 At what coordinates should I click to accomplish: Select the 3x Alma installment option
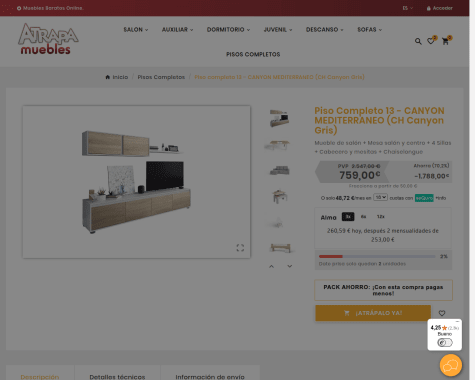coord(348,217)
